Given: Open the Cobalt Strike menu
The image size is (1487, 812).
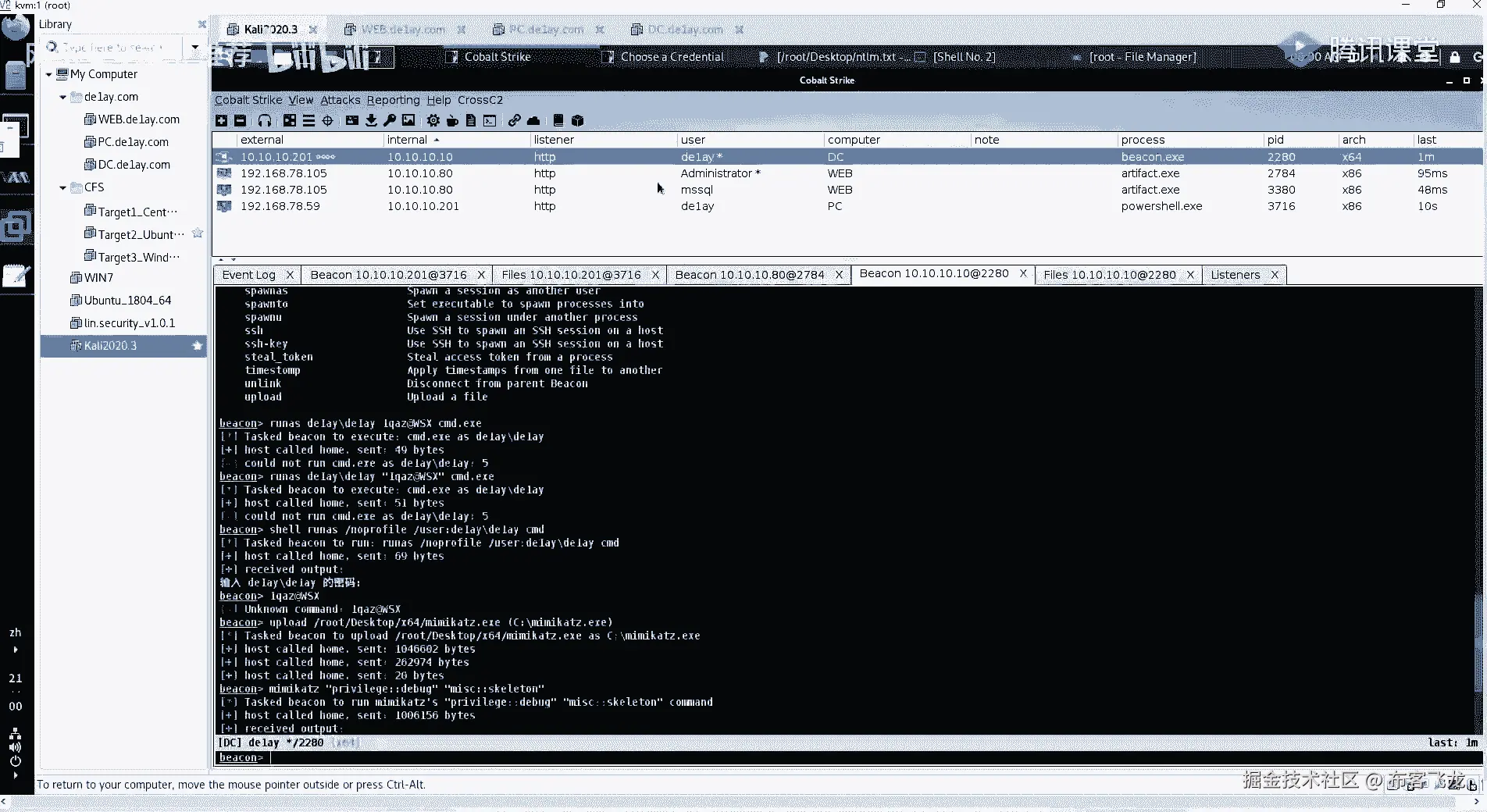Looking at the screenshot, I should click(x=248, y=100).
